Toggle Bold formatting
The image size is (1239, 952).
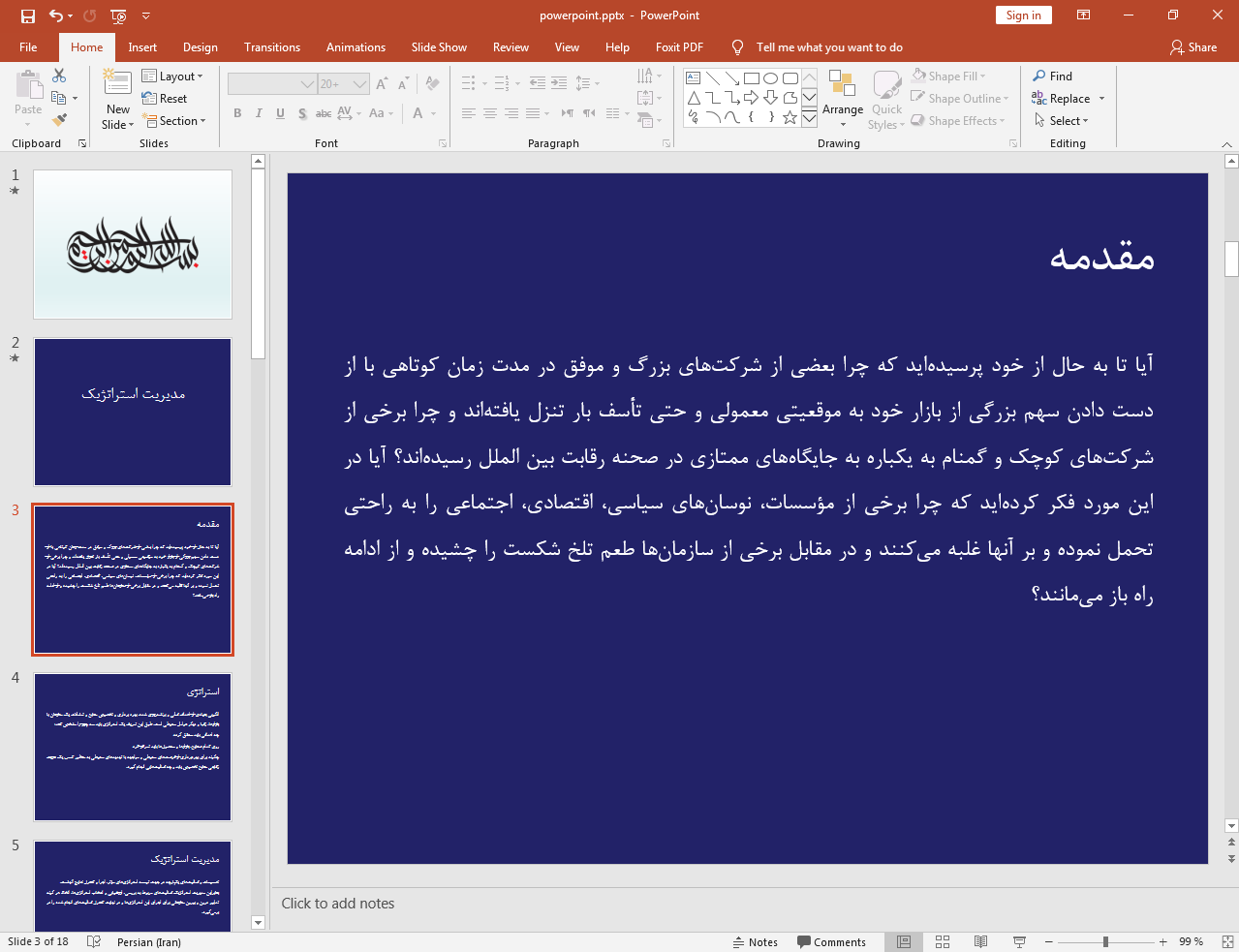click(x=237, y=113)
